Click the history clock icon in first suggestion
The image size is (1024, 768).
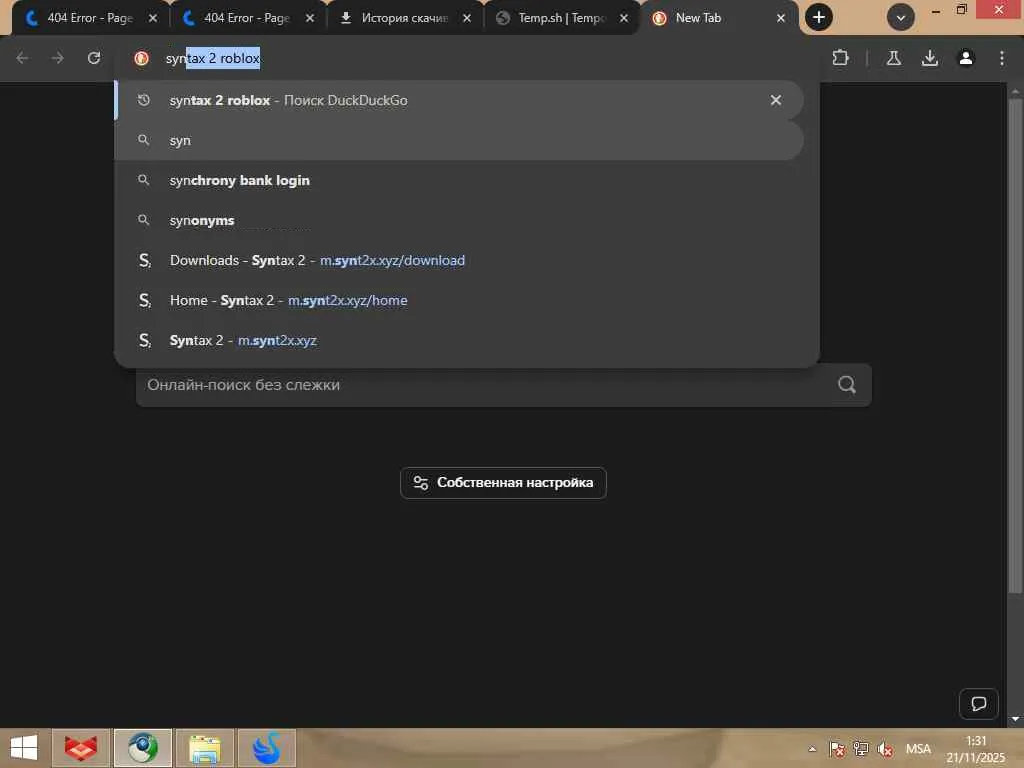point(144,100)
